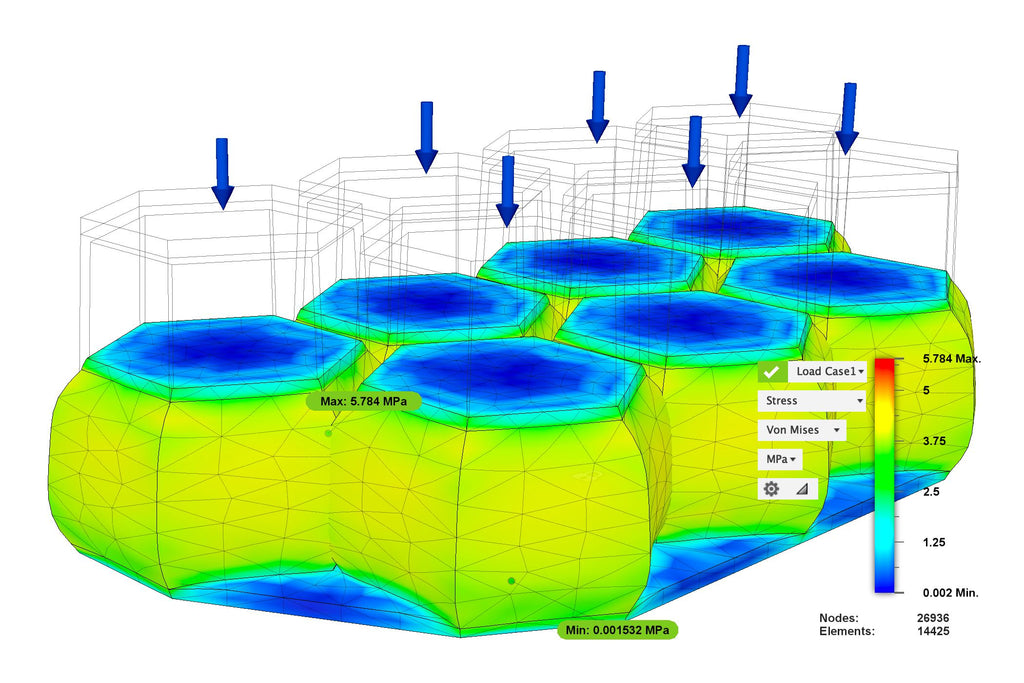This screenshot has width=1024, height=683.
Task: Click the 3.75 tick on legend scale
Action: [x=938, y=441]
